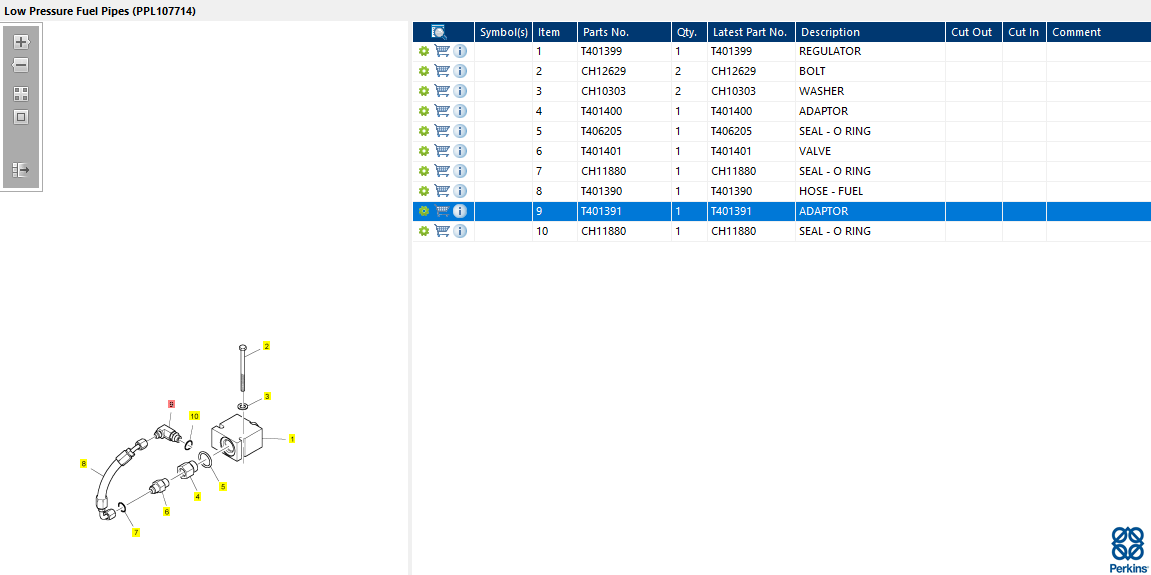Select Parts No. T406205 cell

[x=624, y=131]
